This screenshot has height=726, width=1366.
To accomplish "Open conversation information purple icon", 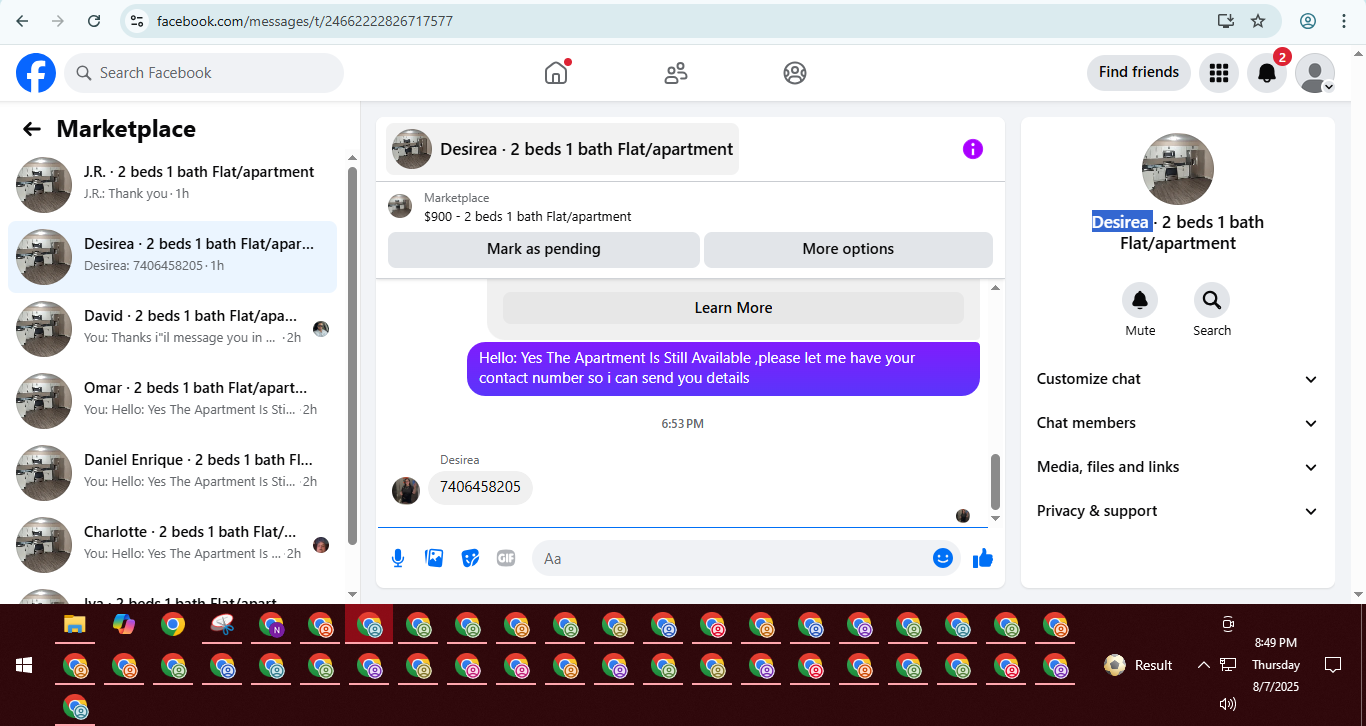I will point(973,149).
